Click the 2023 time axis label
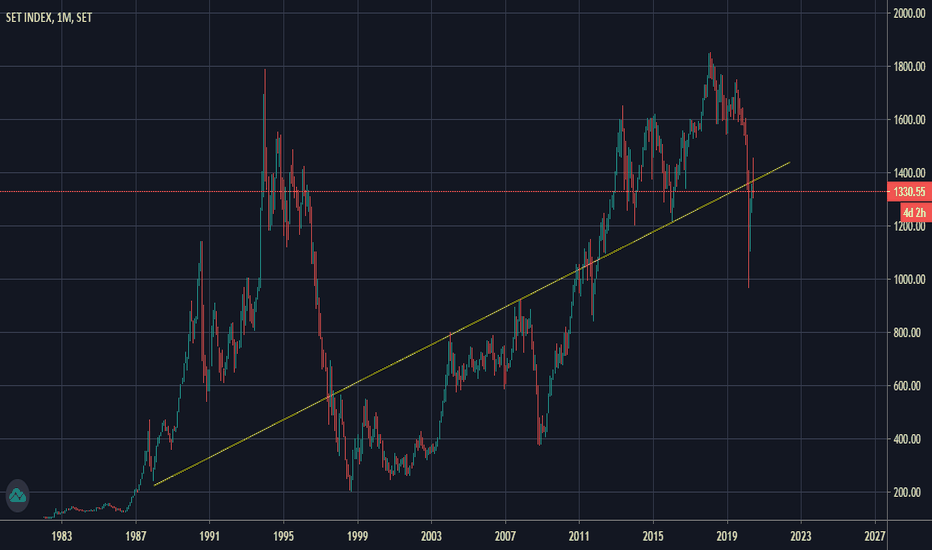Screen dimensions: 932x550 point(801,536)
